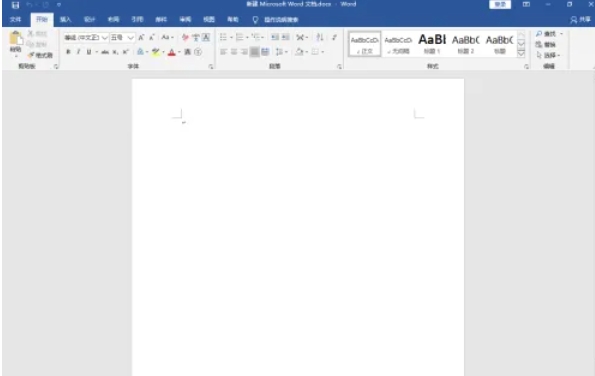Click the Share (共享) button
Image resolution: width=595 pixels, height=376 pixels.
(x=581, y=19)
